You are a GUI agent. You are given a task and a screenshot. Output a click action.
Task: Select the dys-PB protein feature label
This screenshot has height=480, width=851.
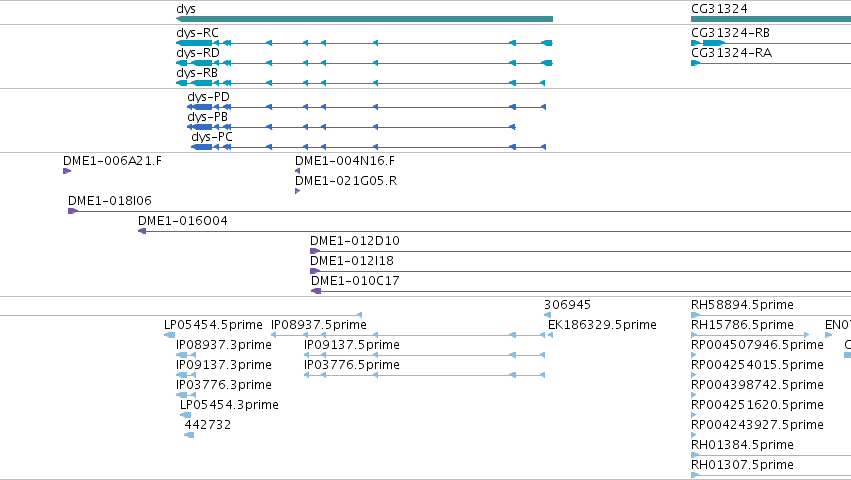pyautogui.click(x=207, y=117)
